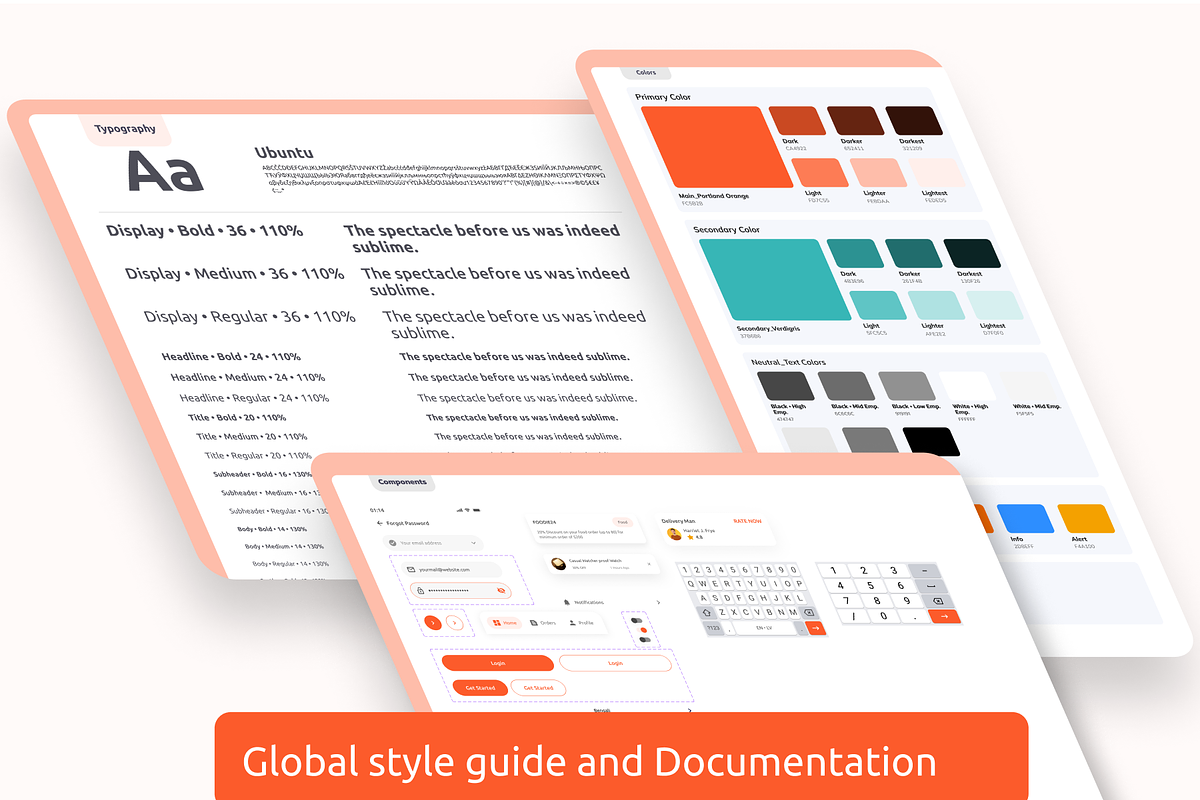Select the primary Lighter swatch FEBDAA

point(879,172)
